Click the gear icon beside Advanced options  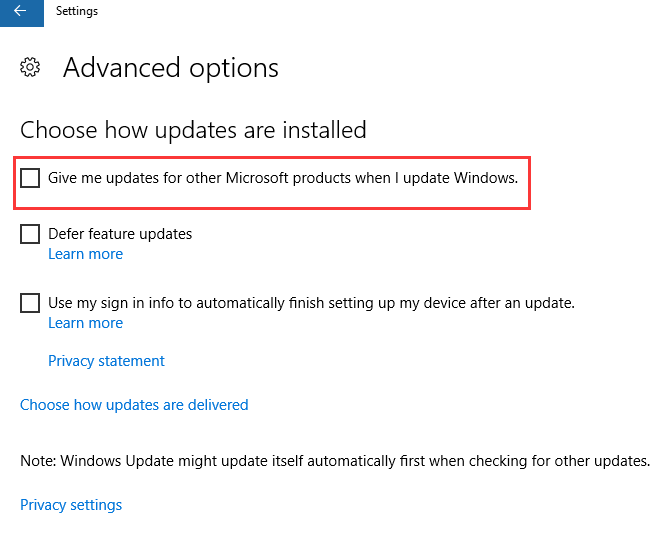point(30,67)
